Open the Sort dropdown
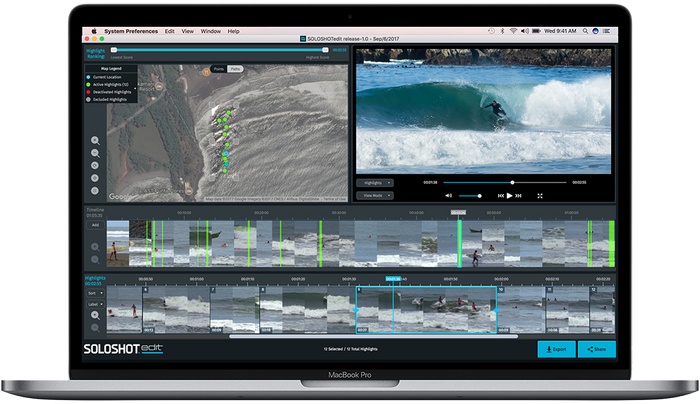Screen dimensions: 700x404 pos(95,293)
